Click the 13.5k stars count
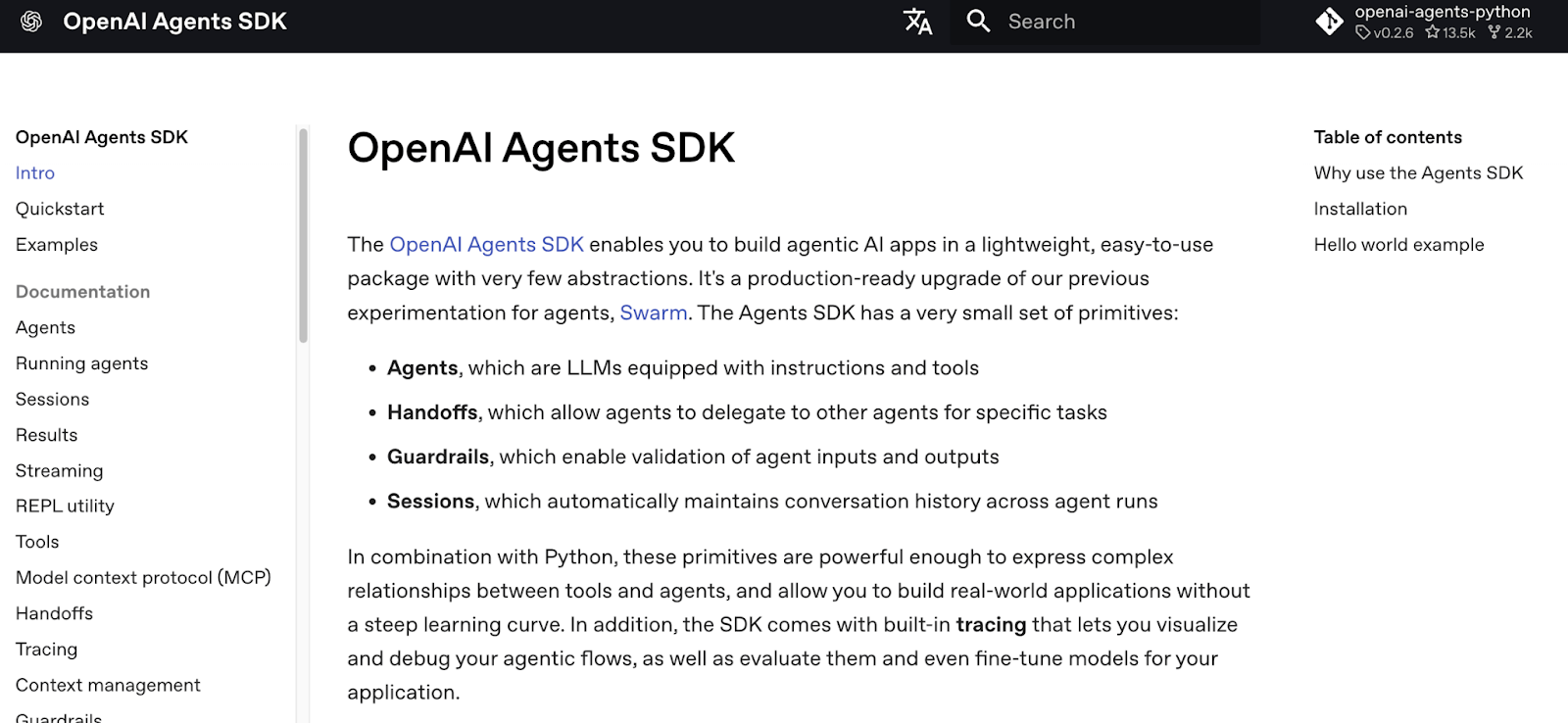Viewport: 1568px width, 723px height. click(1451, 33)
